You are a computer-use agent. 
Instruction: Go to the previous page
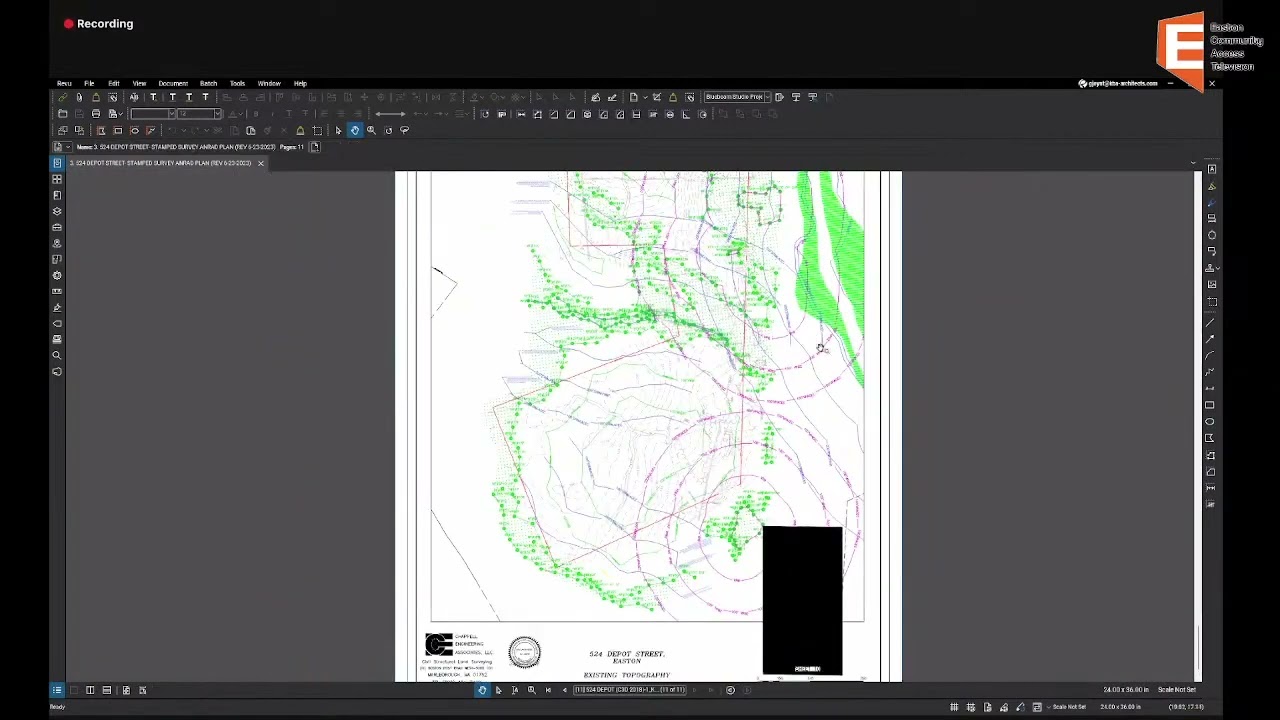click(x=564, y=690)
